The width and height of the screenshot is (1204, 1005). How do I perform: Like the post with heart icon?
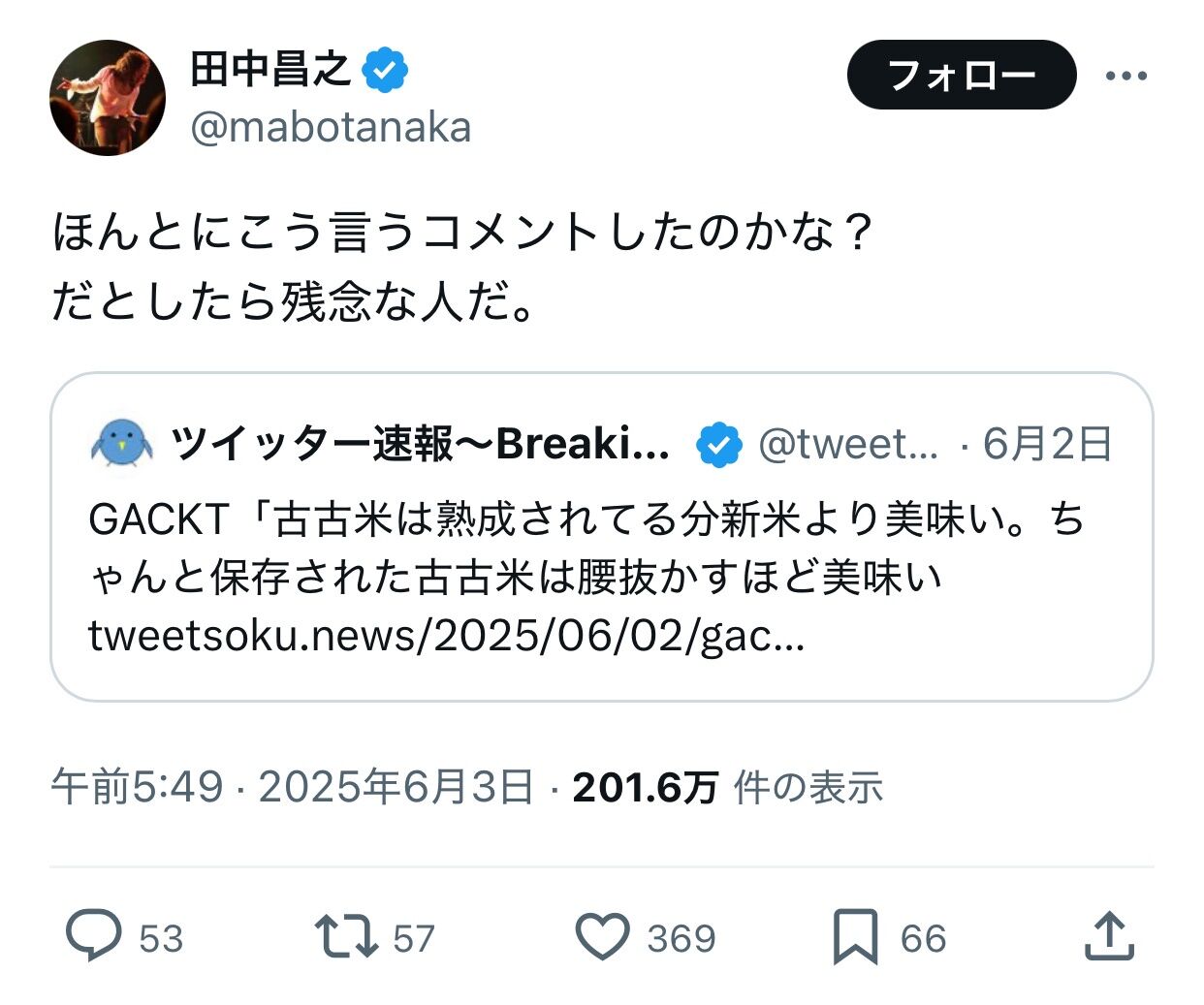[603, 936]
